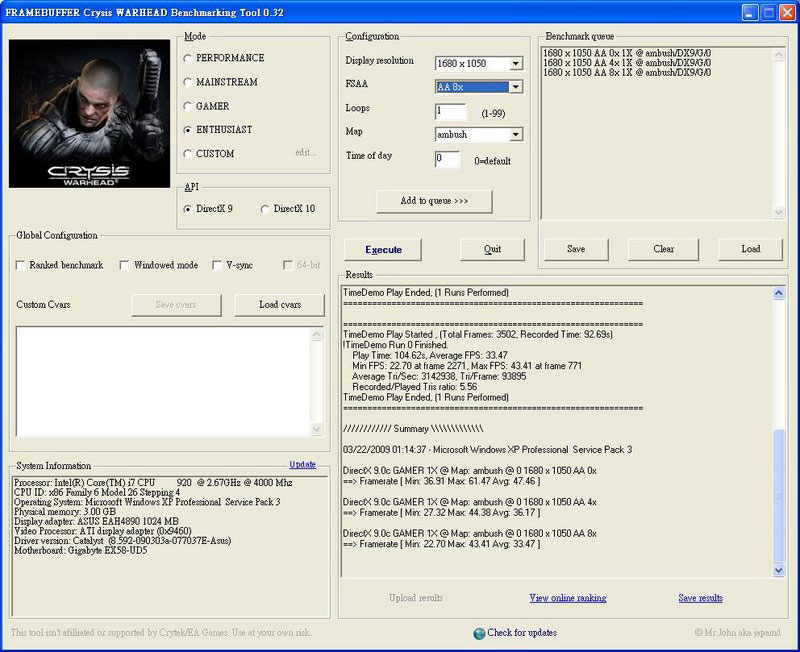Viewport: 800px width, 652px height.
Task: Open the View online ranking link
Action: point(568,598)
